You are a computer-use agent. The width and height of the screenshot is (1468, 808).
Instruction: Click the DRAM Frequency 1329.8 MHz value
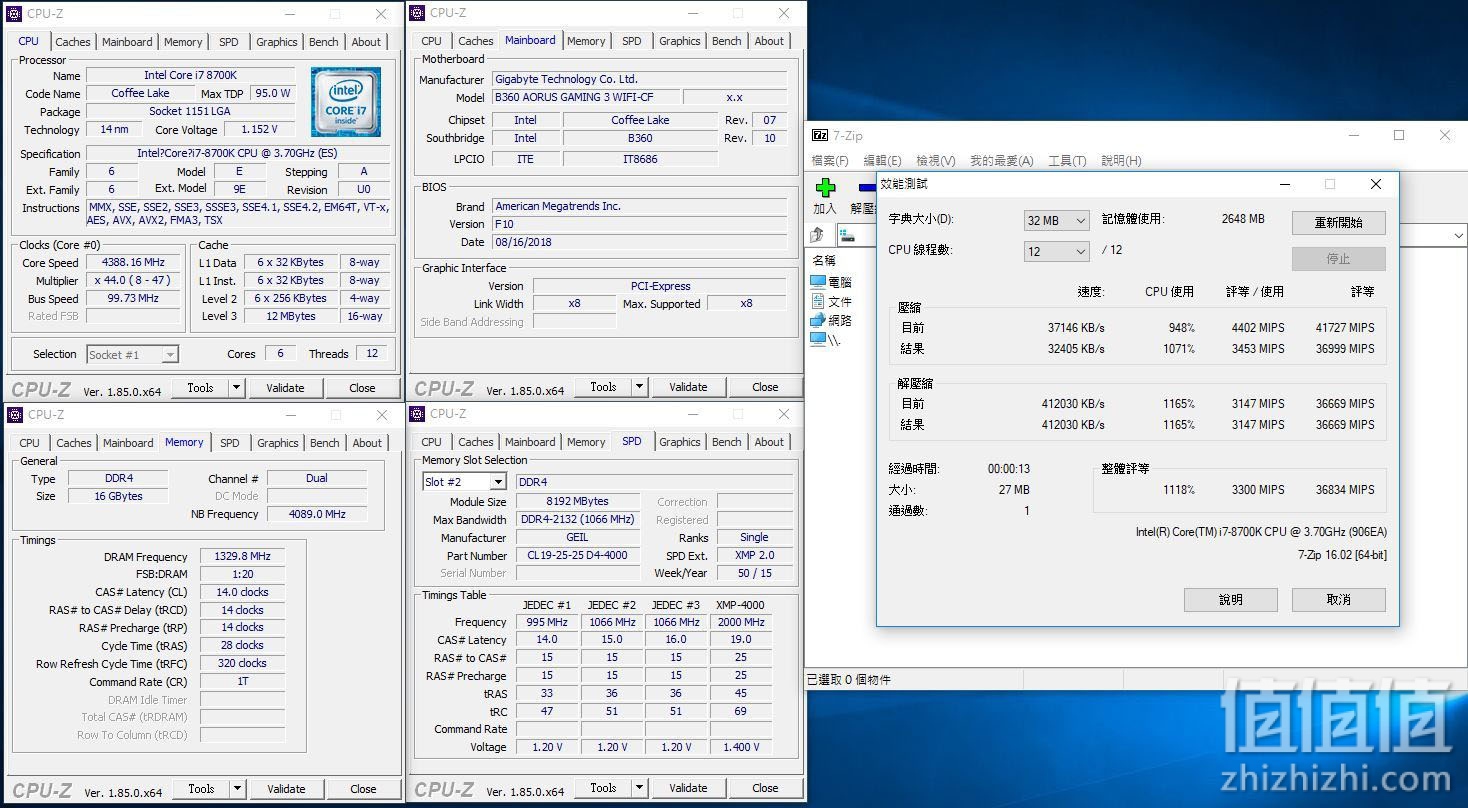click(x=242, y=557)
